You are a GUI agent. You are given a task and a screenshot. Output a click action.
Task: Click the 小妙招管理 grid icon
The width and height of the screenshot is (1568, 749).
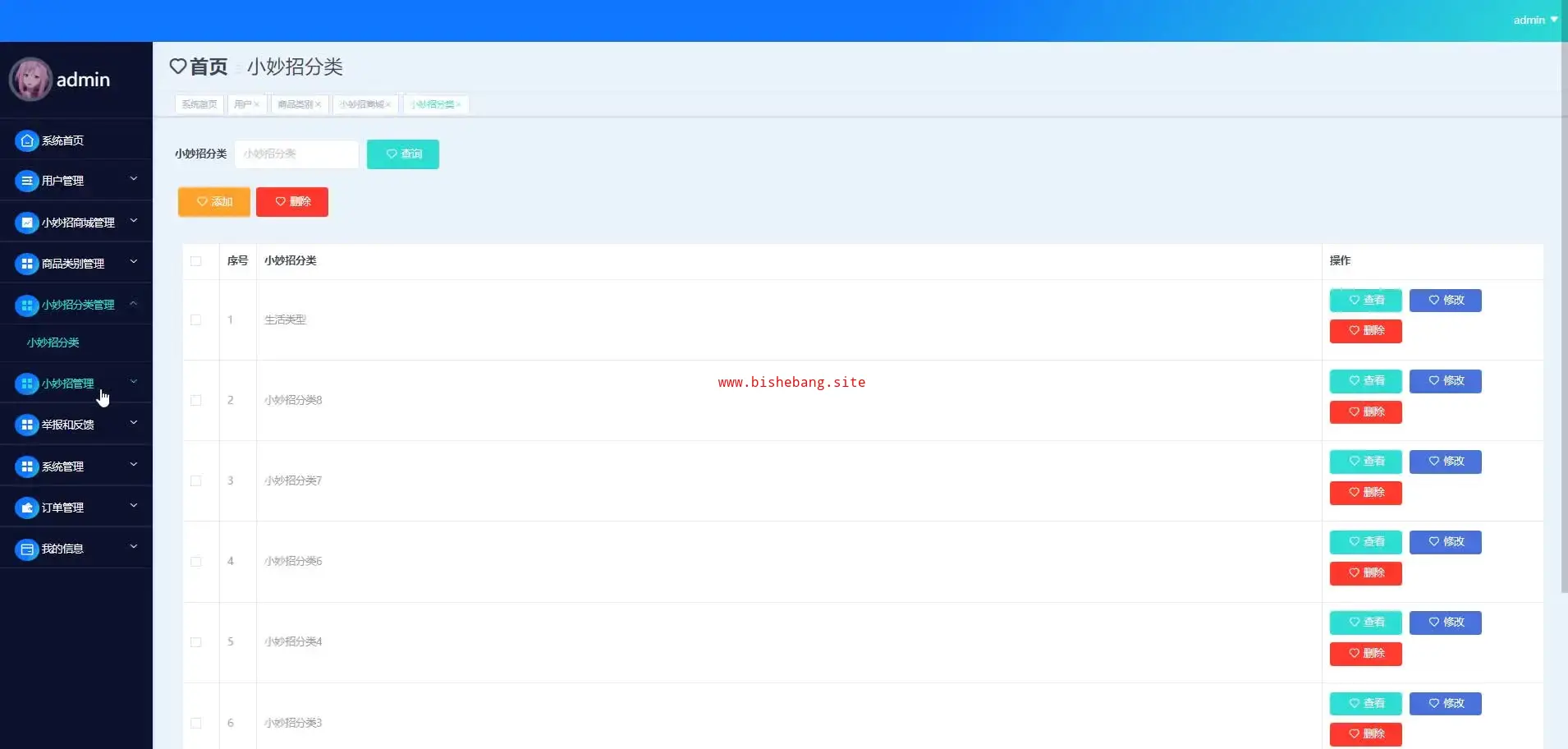[27, 384]
